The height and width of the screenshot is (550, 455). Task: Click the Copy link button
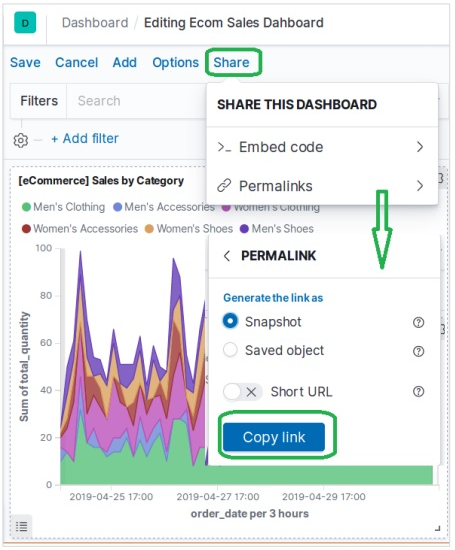coord(274,437)
